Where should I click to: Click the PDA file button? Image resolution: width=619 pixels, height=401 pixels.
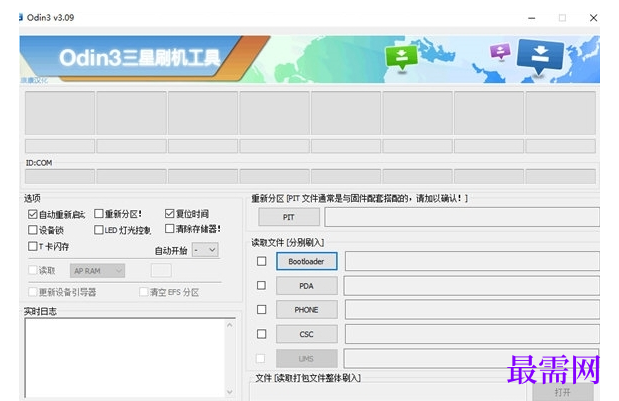coord(307,286)
